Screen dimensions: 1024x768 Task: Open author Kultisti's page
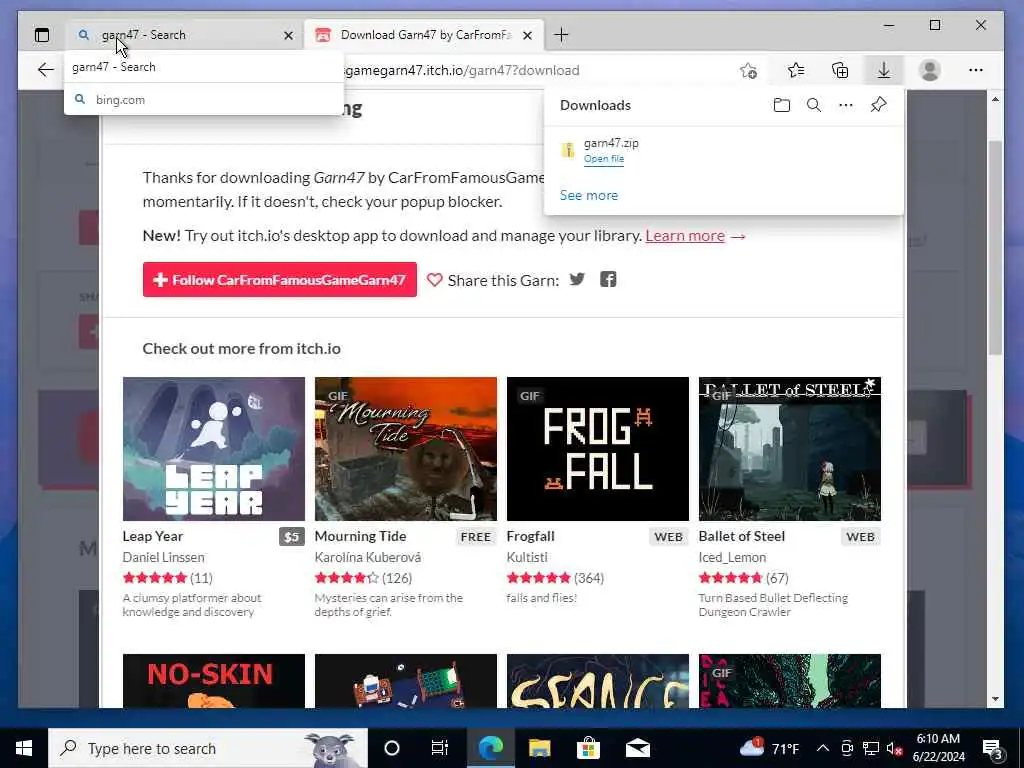(x=527, y=557)
